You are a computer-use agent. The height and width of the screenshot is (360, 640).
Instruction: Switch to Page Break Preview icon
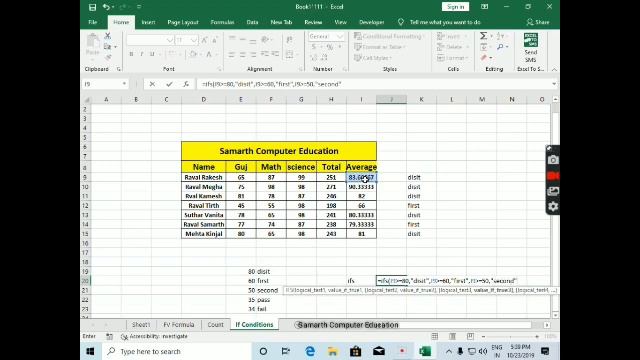point(470,336)
